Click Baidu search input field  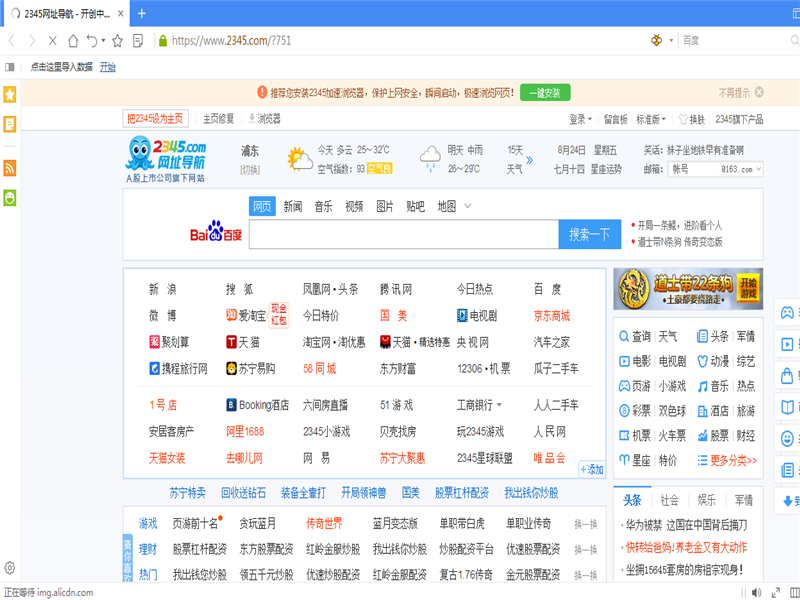point(404,234)
